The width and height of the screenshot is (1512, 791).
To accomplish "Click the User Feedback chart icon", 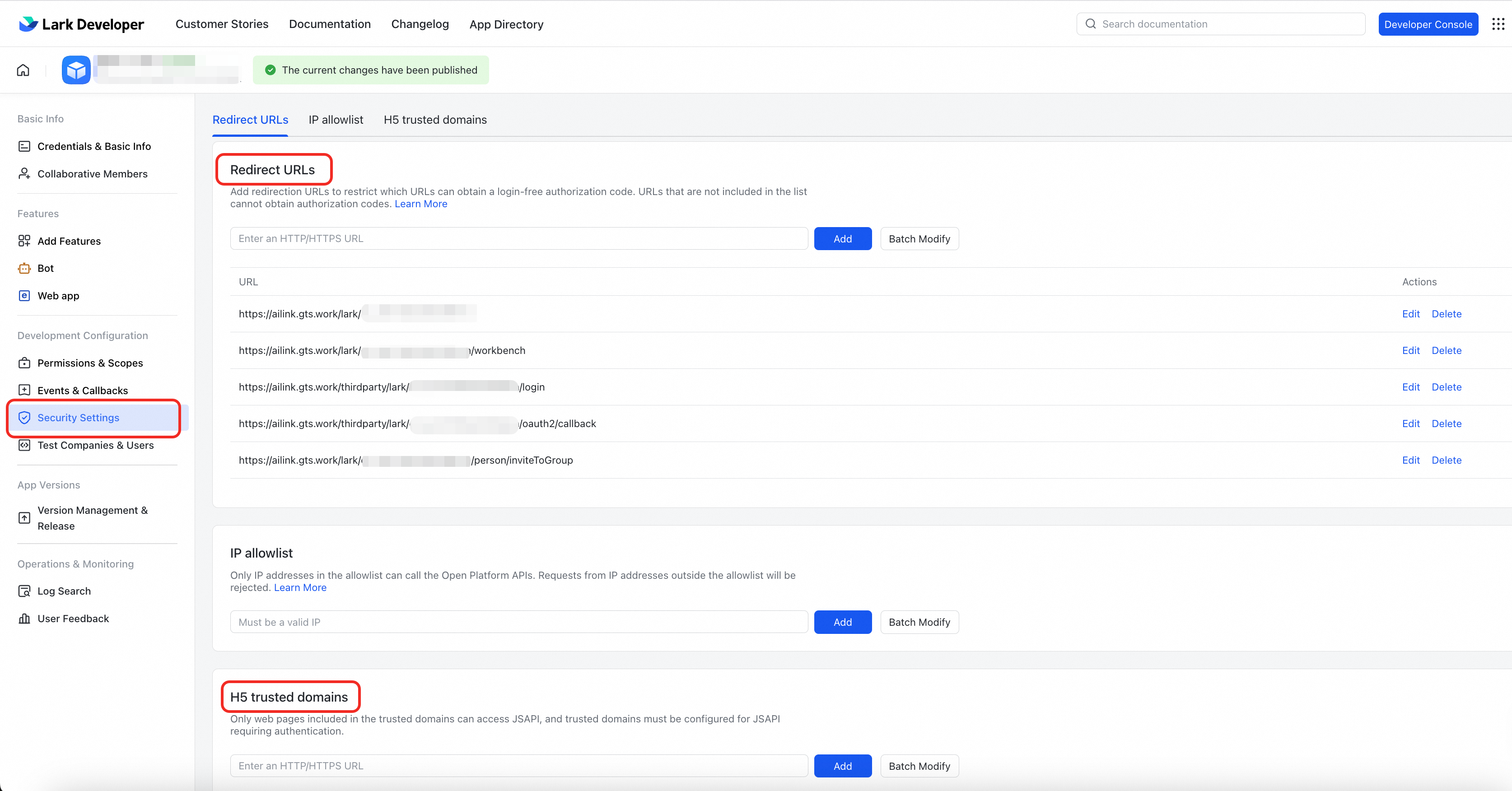I will (24, 619).
